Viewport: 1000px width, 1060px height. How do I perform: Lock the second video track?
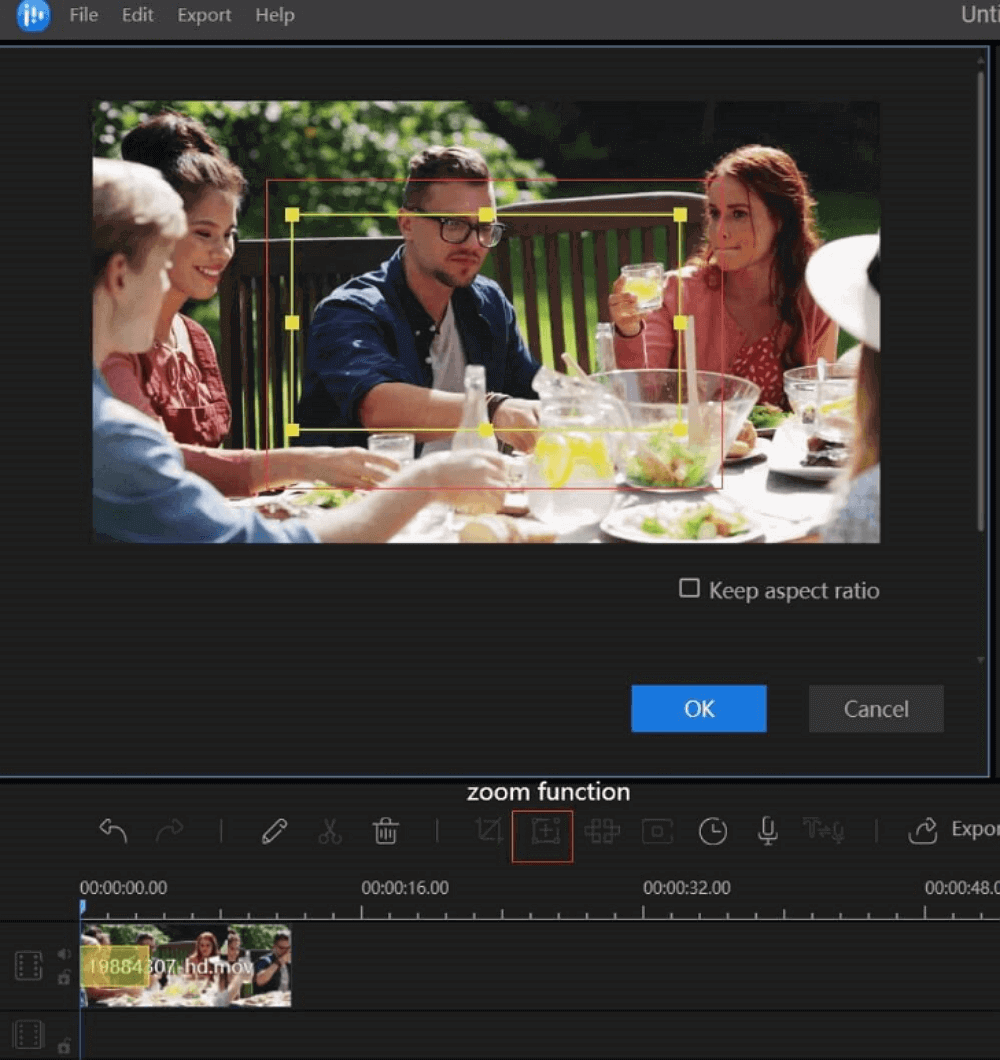[64, 1047]
